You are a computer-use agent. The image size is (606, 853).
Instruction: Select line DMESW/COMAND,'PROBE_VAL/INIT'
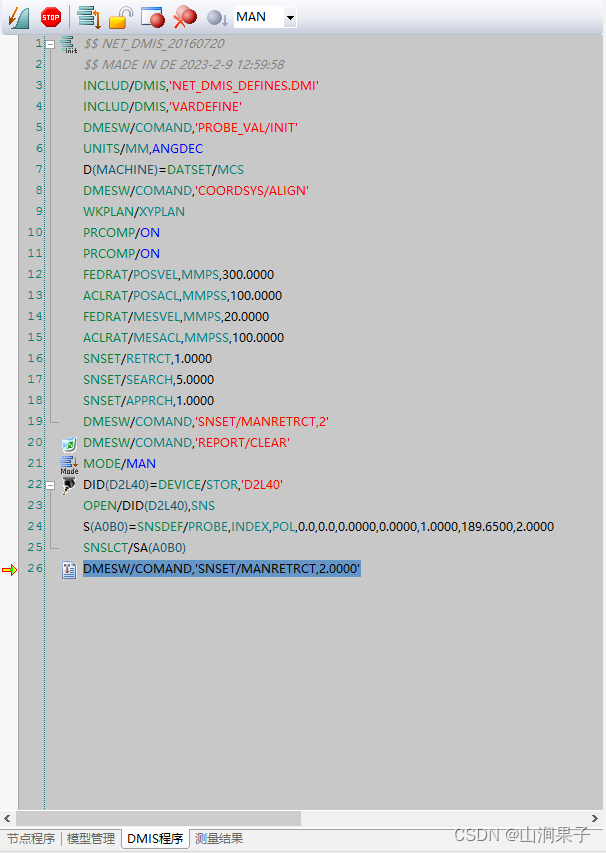pos(190,128)
